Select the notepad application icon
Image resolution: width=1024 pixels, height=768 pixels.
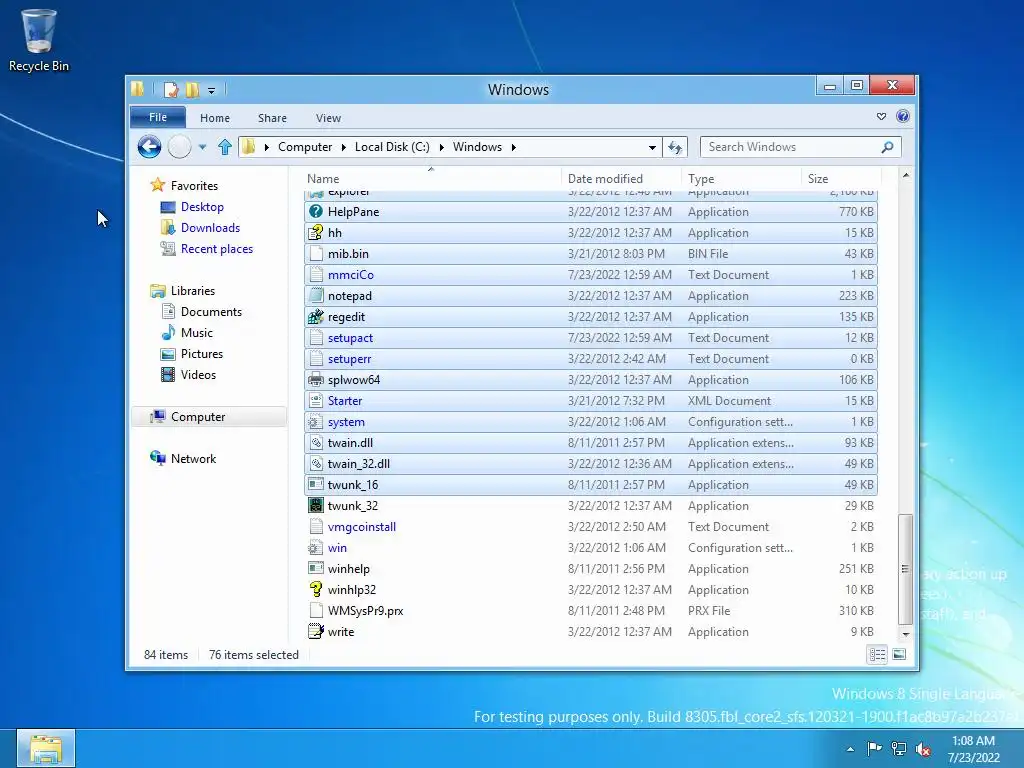[316, 296]
